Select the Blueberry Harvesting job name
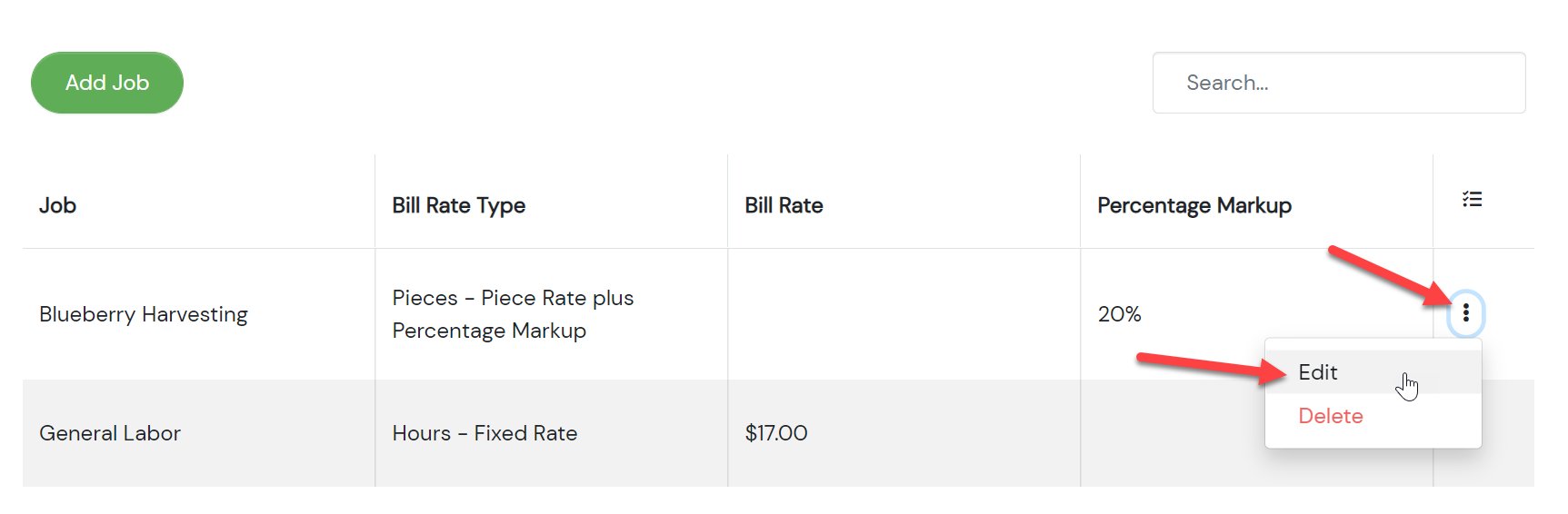 [x=144, y=314]
